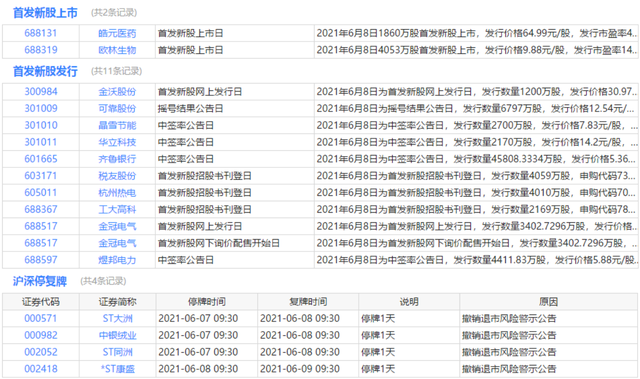640x379 pixels.
Task: Click the 首发新股上市 section heading
Action: tap(45, 13)
